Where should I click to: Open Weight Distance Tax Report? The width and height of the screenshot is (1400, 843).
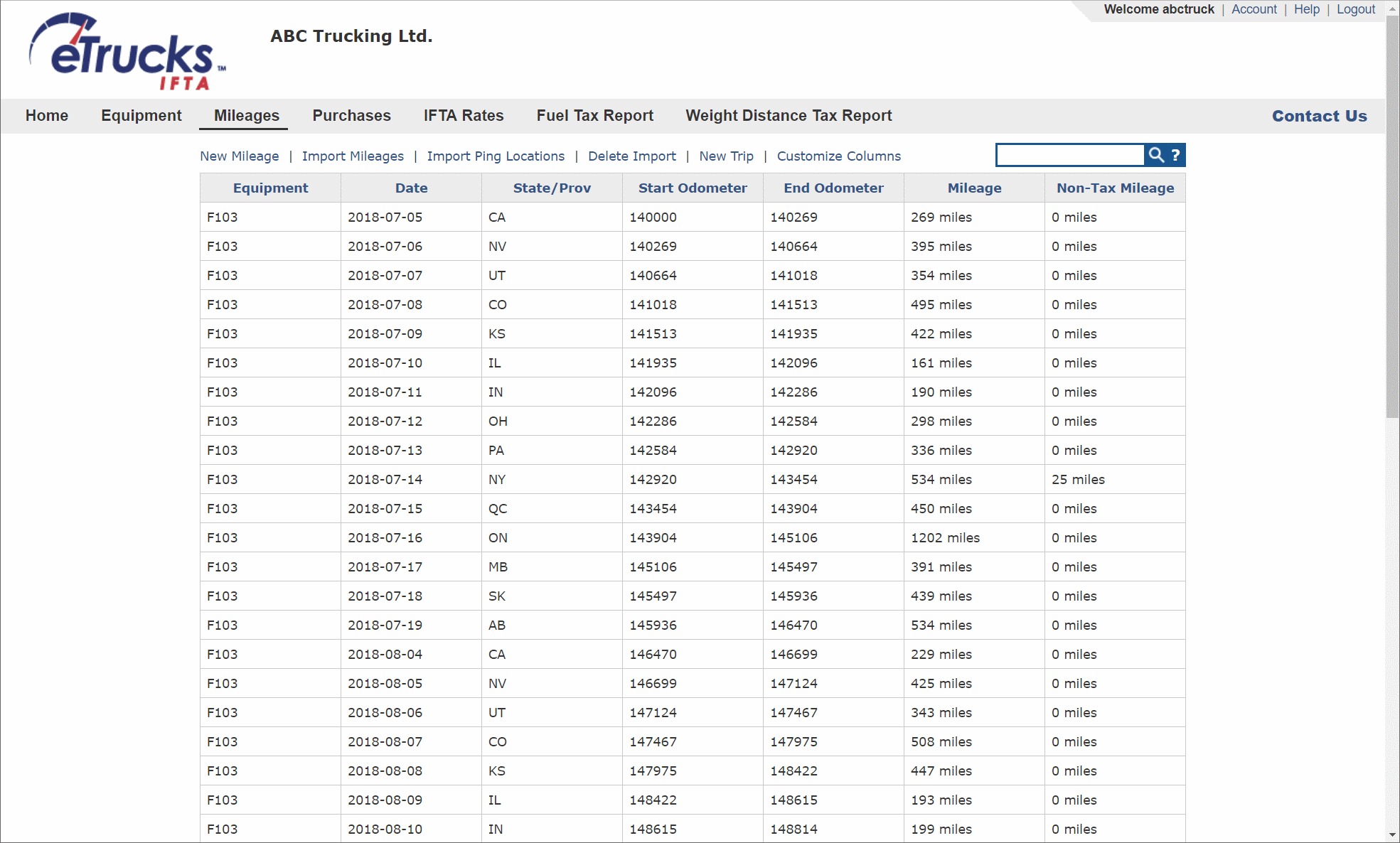tap(788, 116)
